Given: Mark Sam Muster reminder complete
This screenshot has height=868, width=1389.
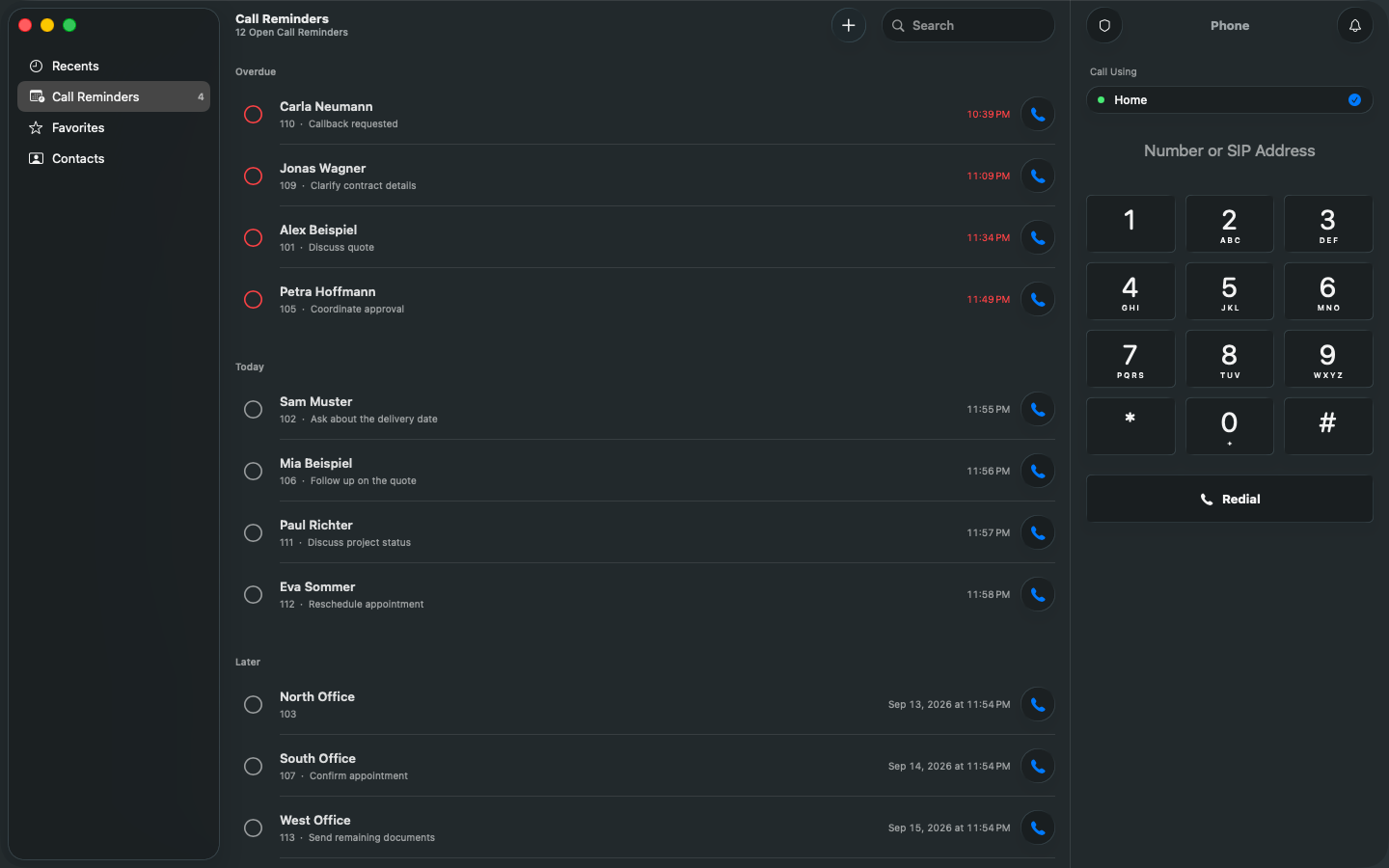Looking at the screenshot, I should point(253,409).
